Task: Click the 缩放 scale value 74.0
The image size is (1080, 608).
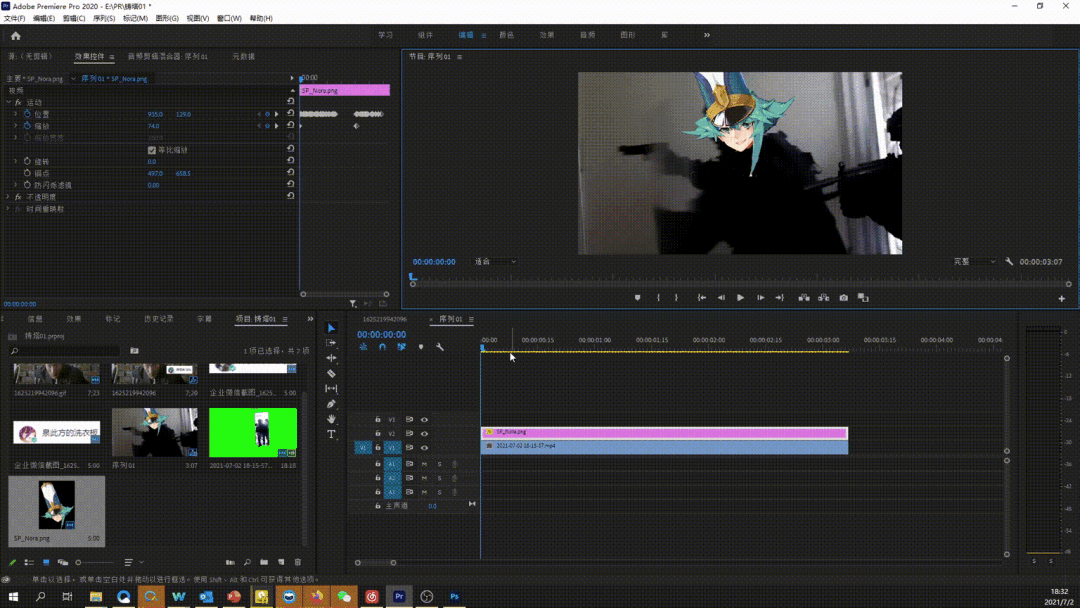Action: 154,126
